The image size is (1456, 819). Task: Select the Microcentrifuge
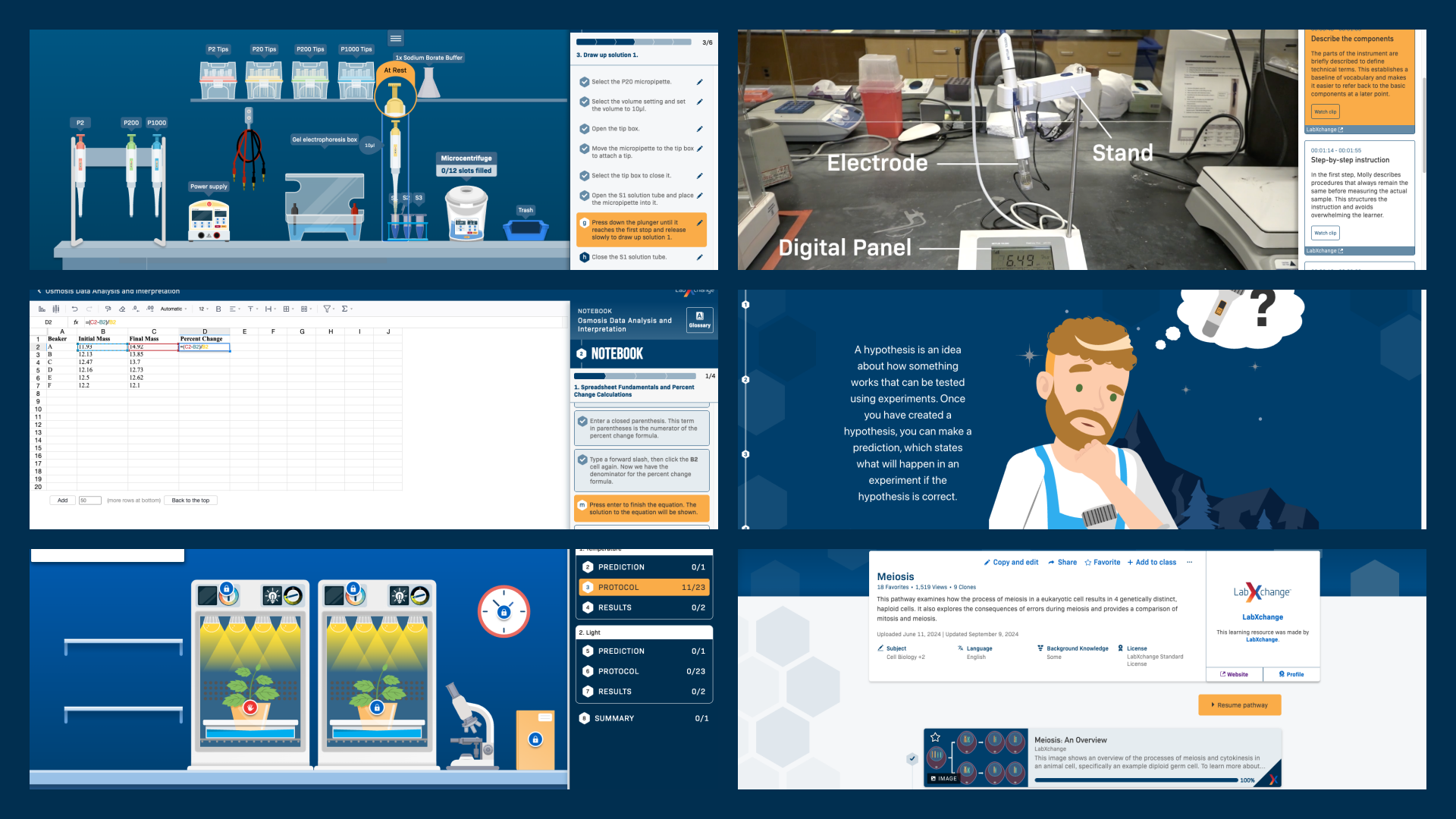[466, 212]
